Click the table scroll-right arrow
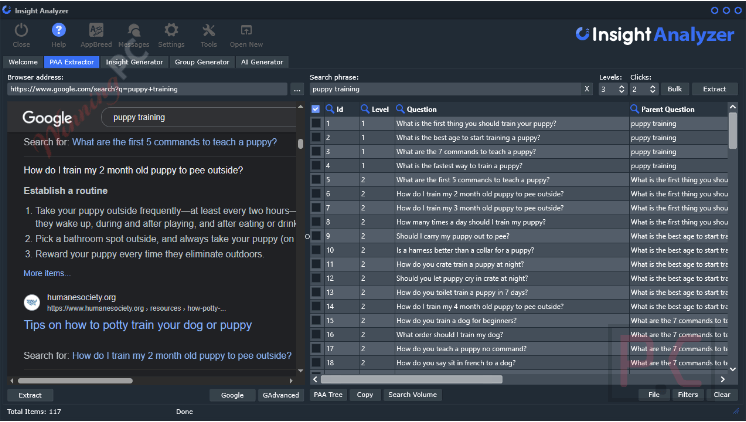 722,379
